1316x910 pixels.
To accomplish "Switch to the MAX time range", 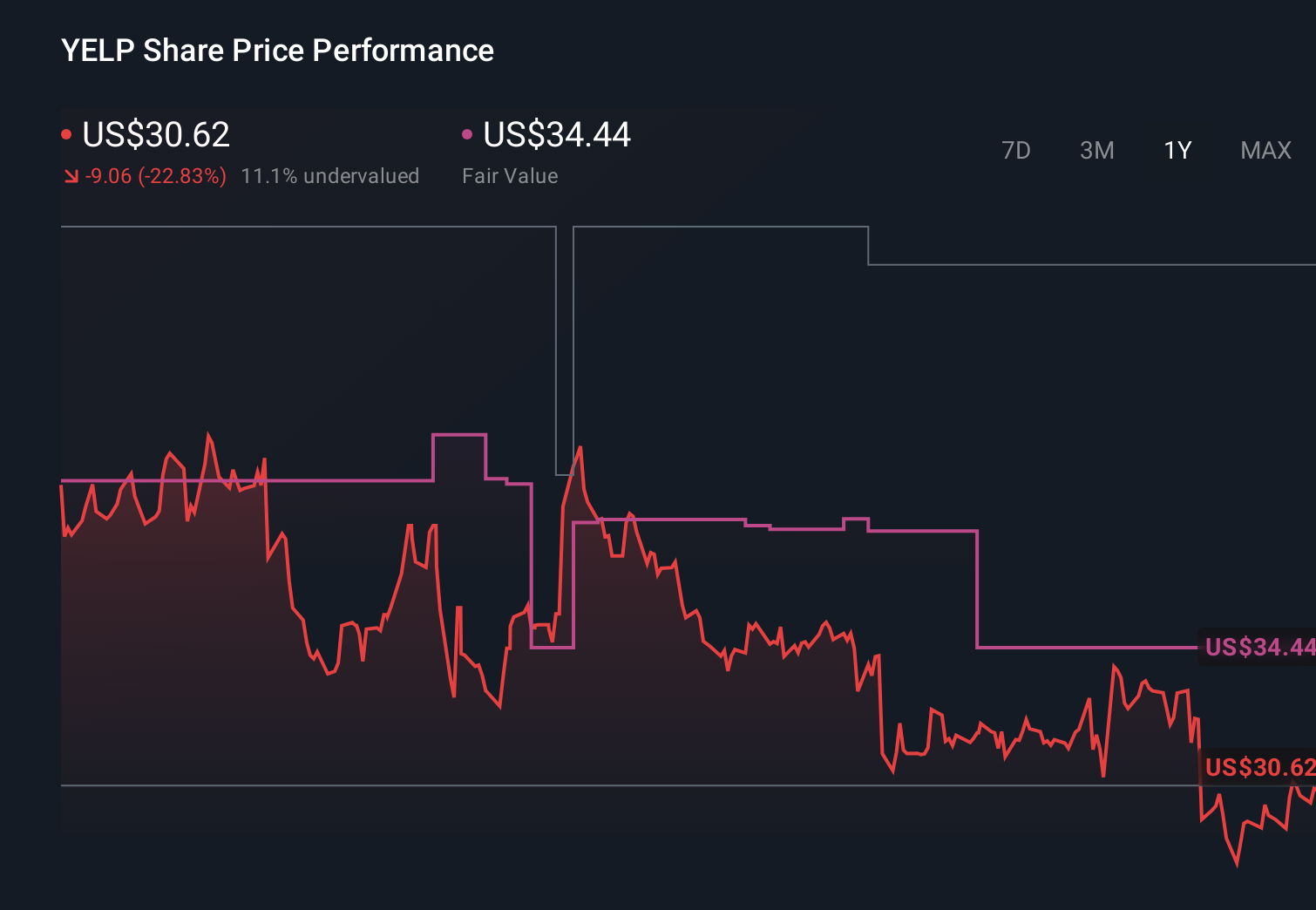I will 1265,150.
